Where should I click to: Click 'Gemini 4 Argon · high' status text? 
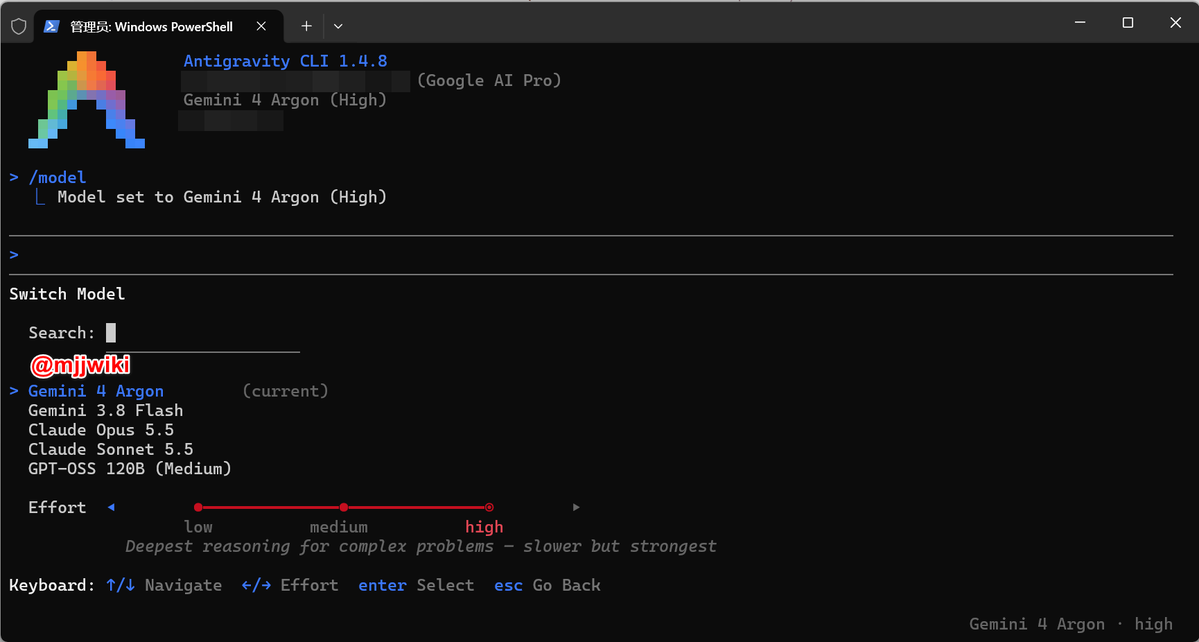pyautogui.click(x=1071, y=624)
